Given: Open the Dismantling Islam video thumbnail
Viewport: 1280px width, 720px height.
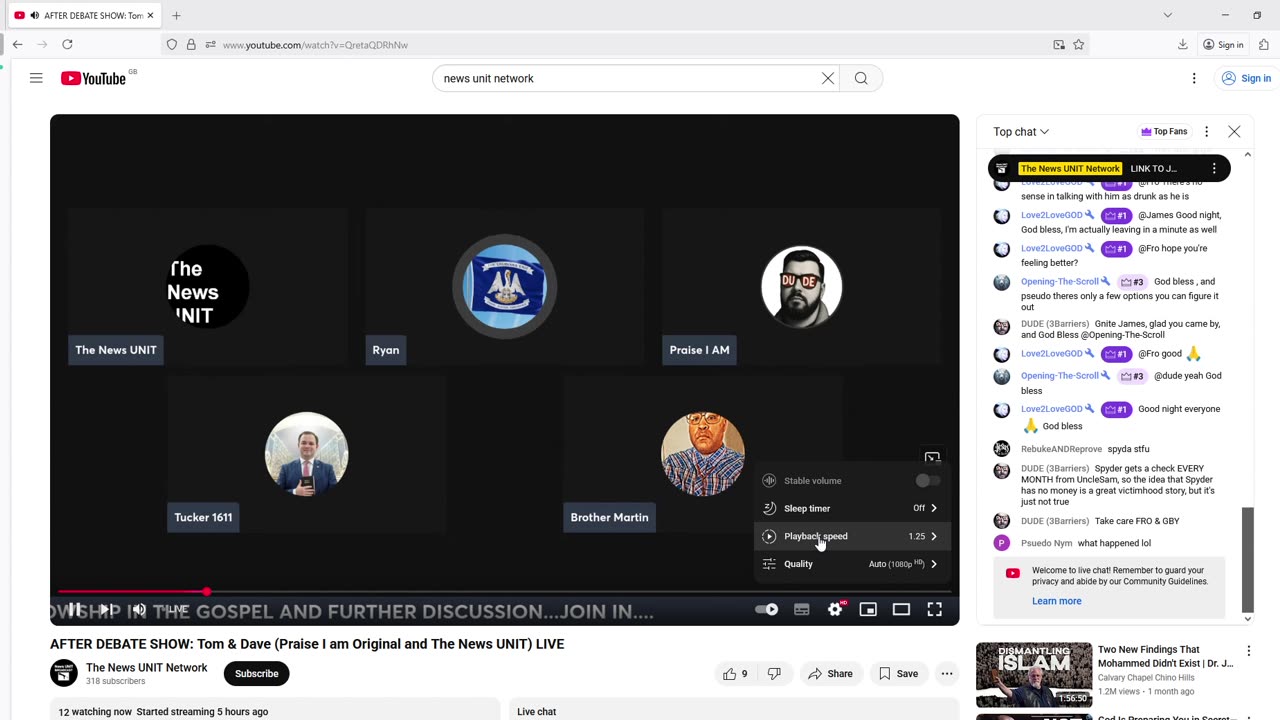Looking at the screenshot, I should tap(1033, 674).
